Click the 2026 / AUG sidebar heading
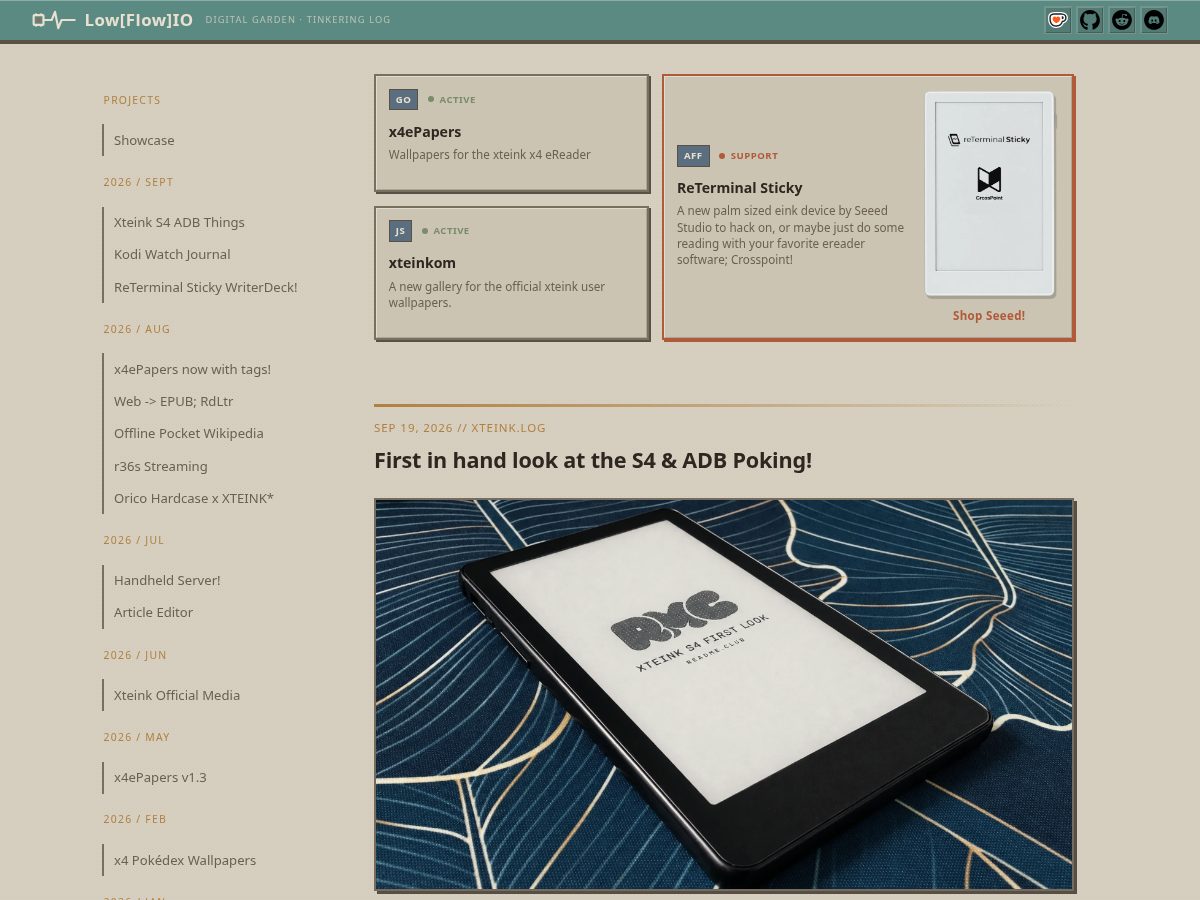 coord(137,329)
